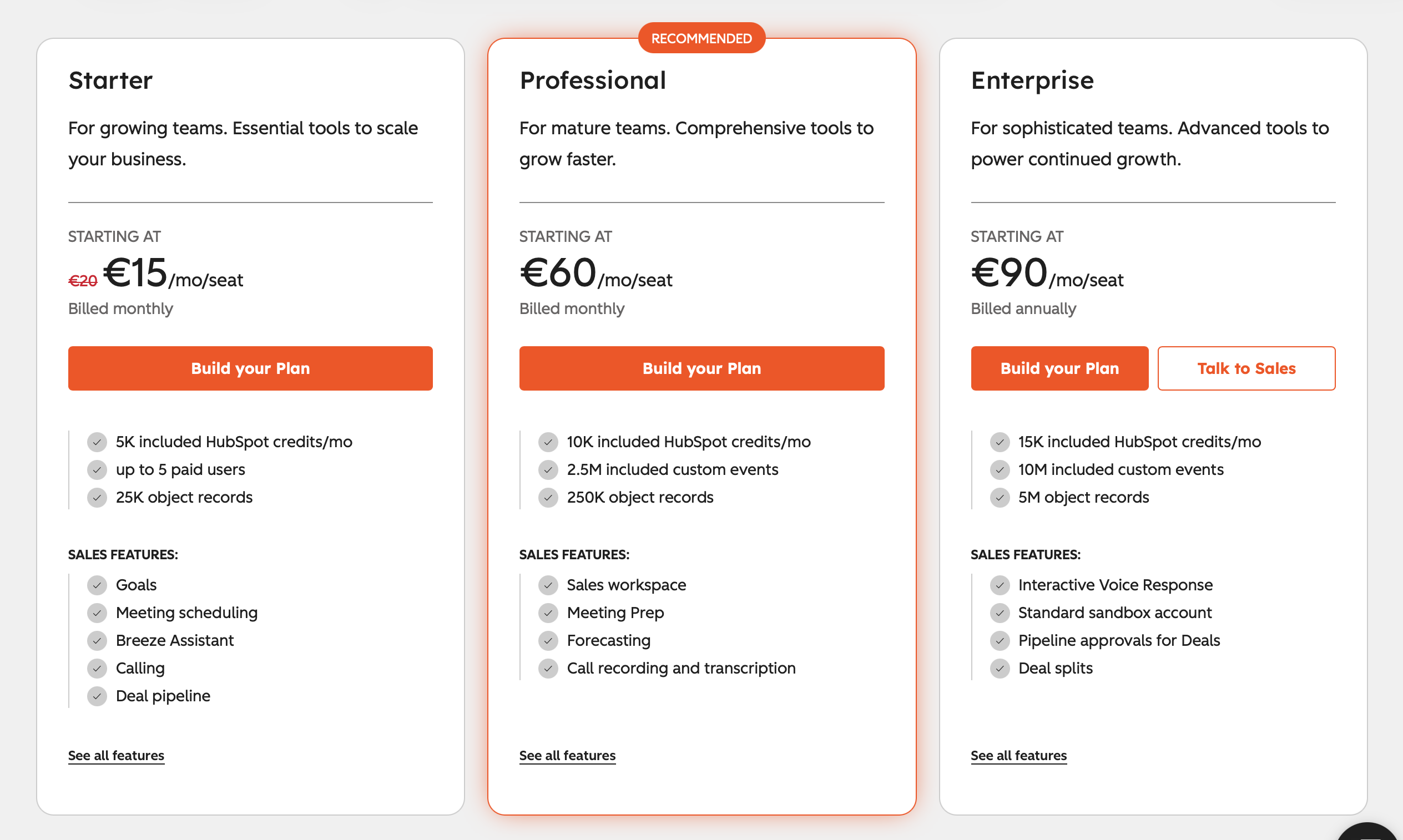Viewport: 1403px width, 840px height.
Task: Click the checkmark beside Call recording and transcription
Action: (548, 668)
